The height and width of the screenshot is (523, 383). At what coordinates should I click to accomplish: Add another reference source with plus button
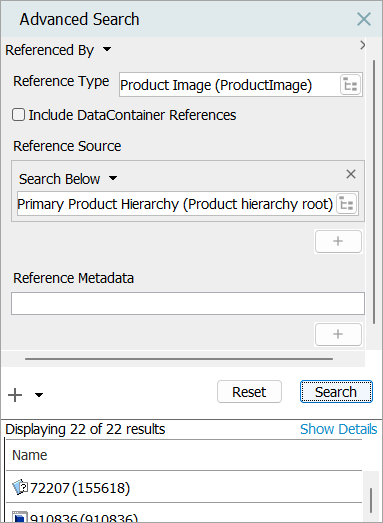tap(338, 241)
